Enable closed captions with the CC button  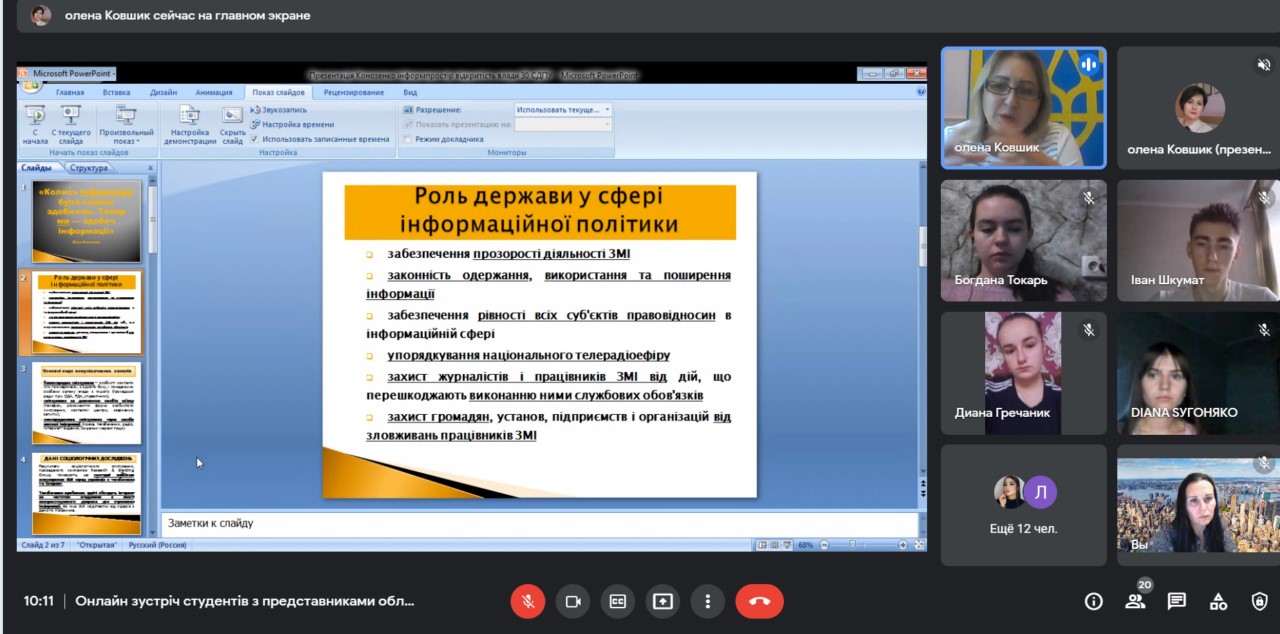coord(618,601)
